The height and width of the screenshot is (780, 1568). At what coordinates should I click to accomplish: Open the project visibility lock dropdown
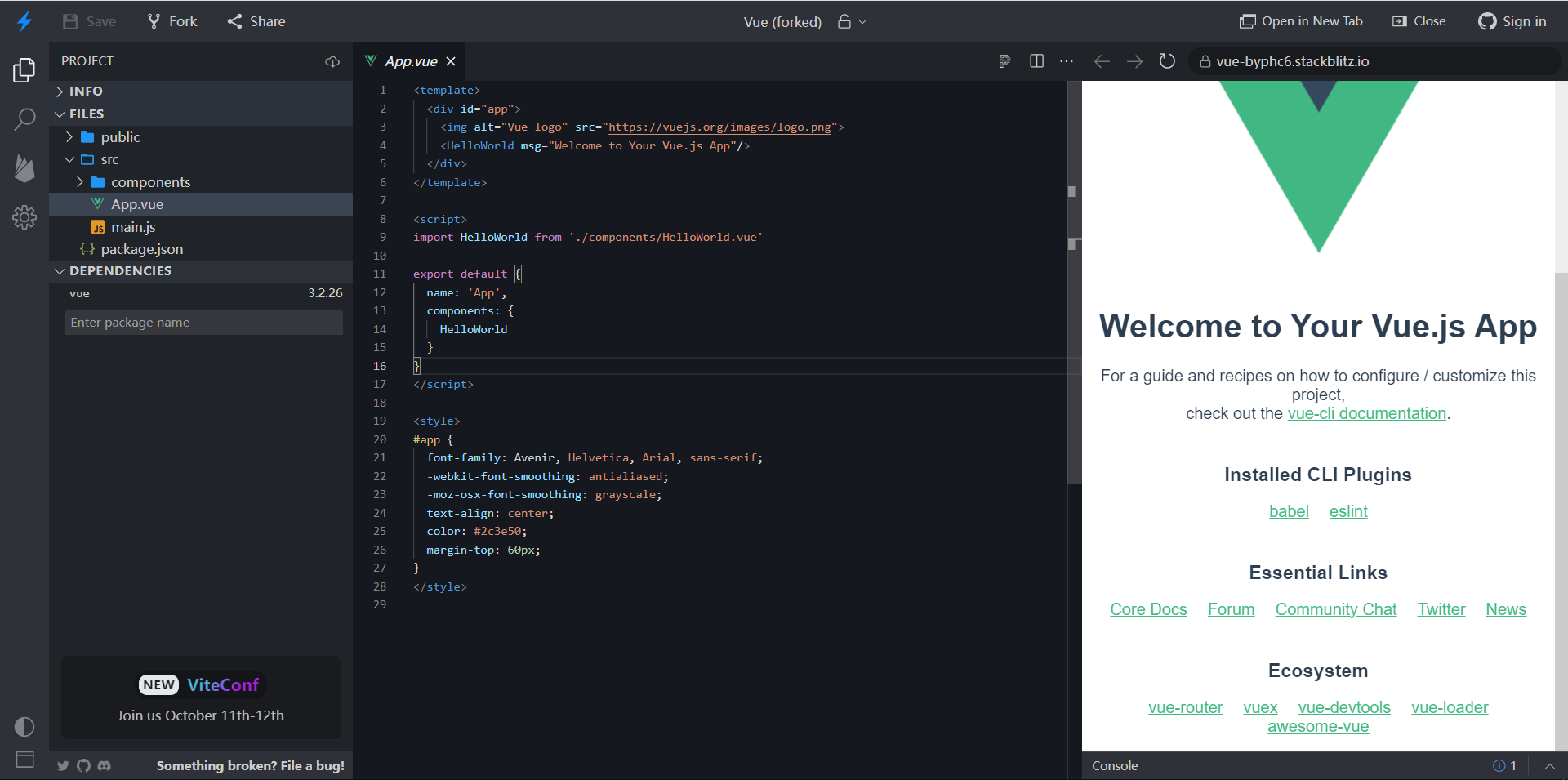tap(852, 21)
